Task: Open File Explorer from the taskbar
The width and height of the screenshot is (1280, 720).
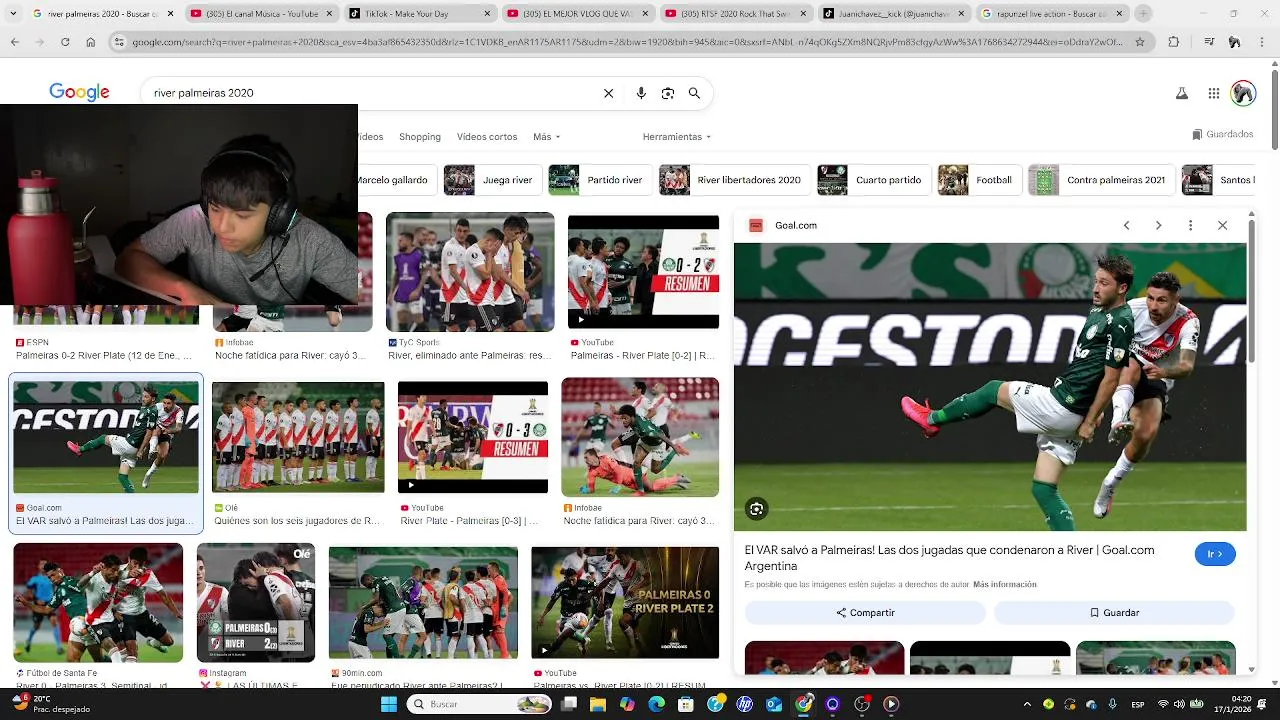Action: (597, 704)
